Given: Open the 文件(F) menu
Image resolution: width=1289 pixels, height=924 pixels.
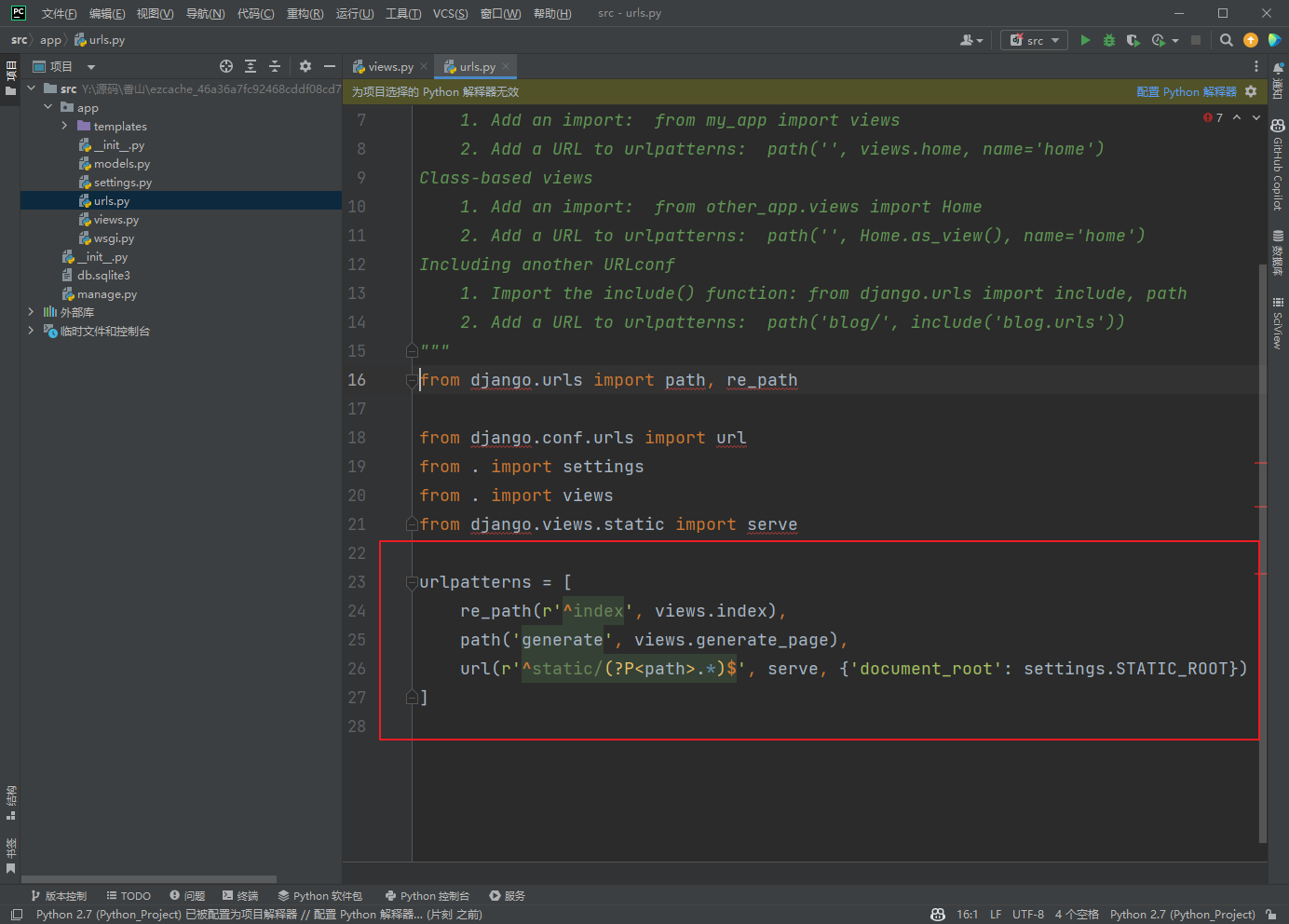Looking at the screenshot, I should click(x=59, y=13).
